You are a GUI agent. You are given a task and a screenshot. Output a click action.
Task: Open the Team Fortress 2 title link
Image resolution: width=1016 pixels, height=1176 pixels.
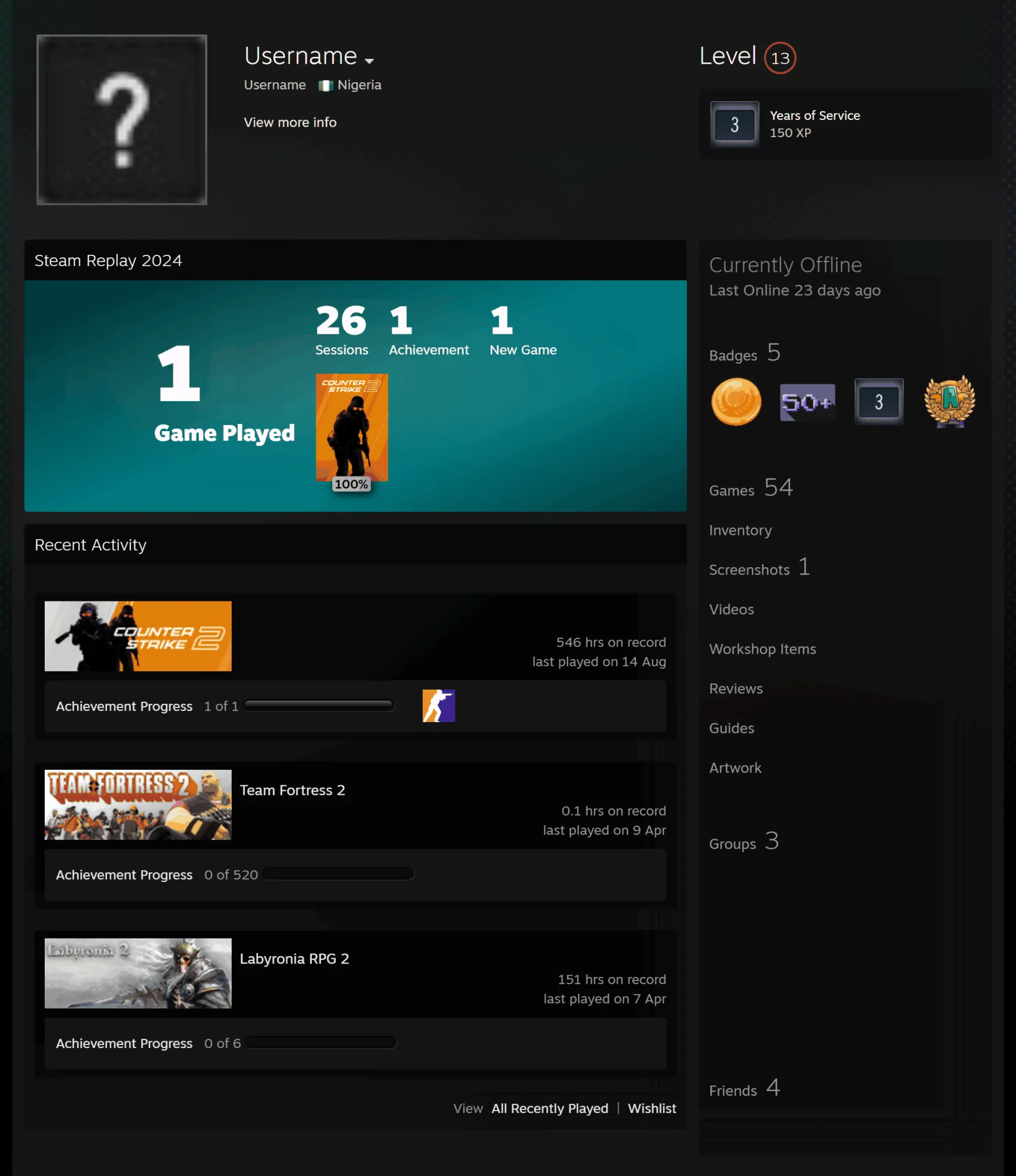pos(292,790)
